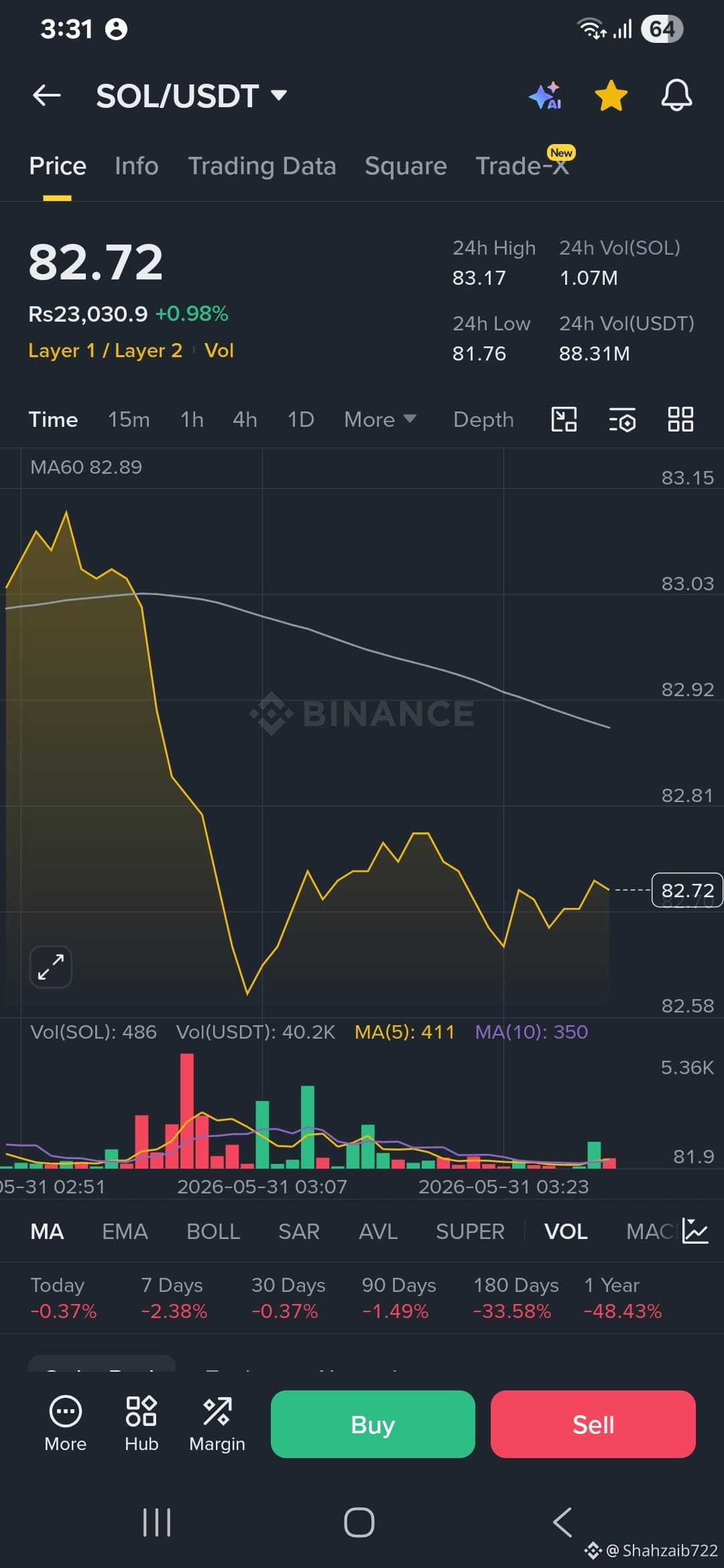This screenshot has width=724, height=1568.
Task: Switch to the Info tab
Action: 136,166
